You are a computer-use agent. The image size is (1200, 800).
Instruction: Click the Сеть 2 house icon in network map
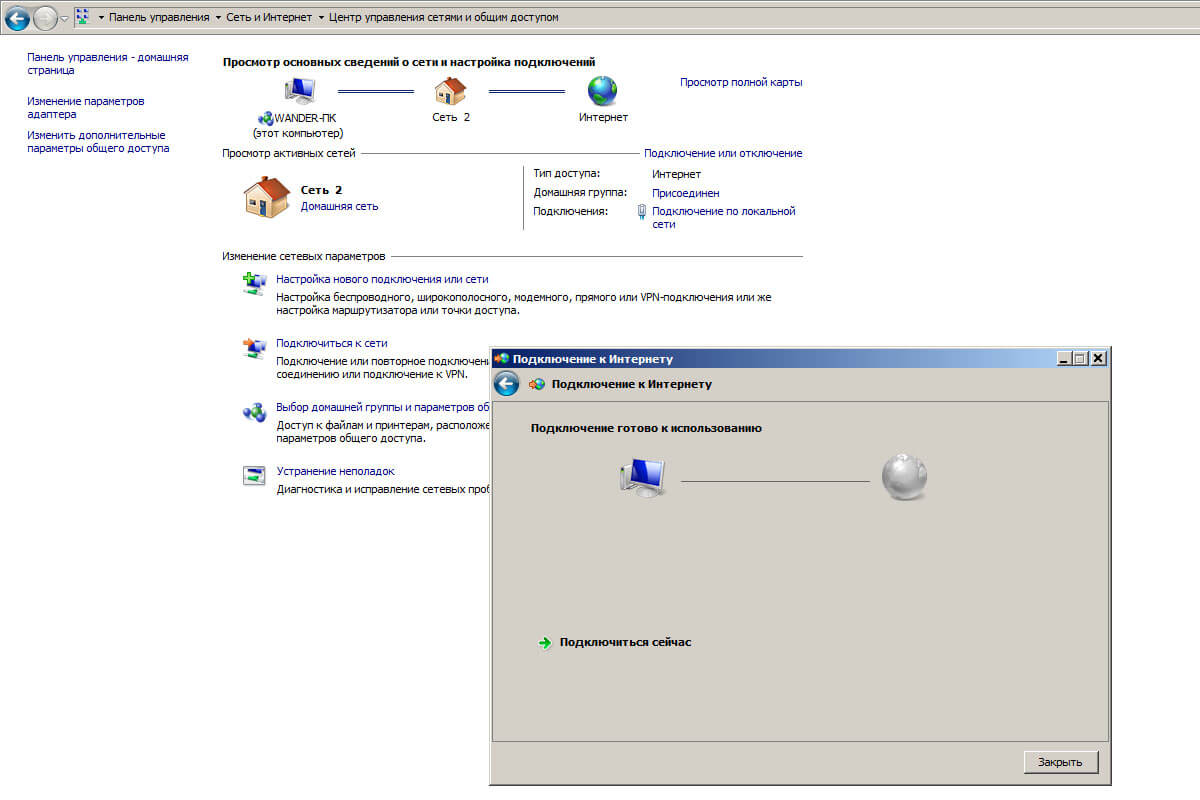(450, 91)
